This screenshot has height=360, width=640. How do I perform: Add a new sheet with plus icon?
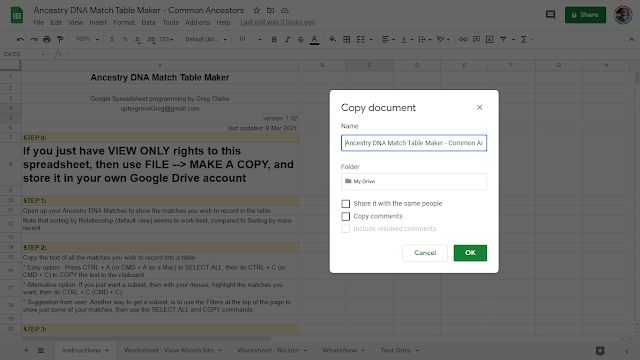coord(26,350)
